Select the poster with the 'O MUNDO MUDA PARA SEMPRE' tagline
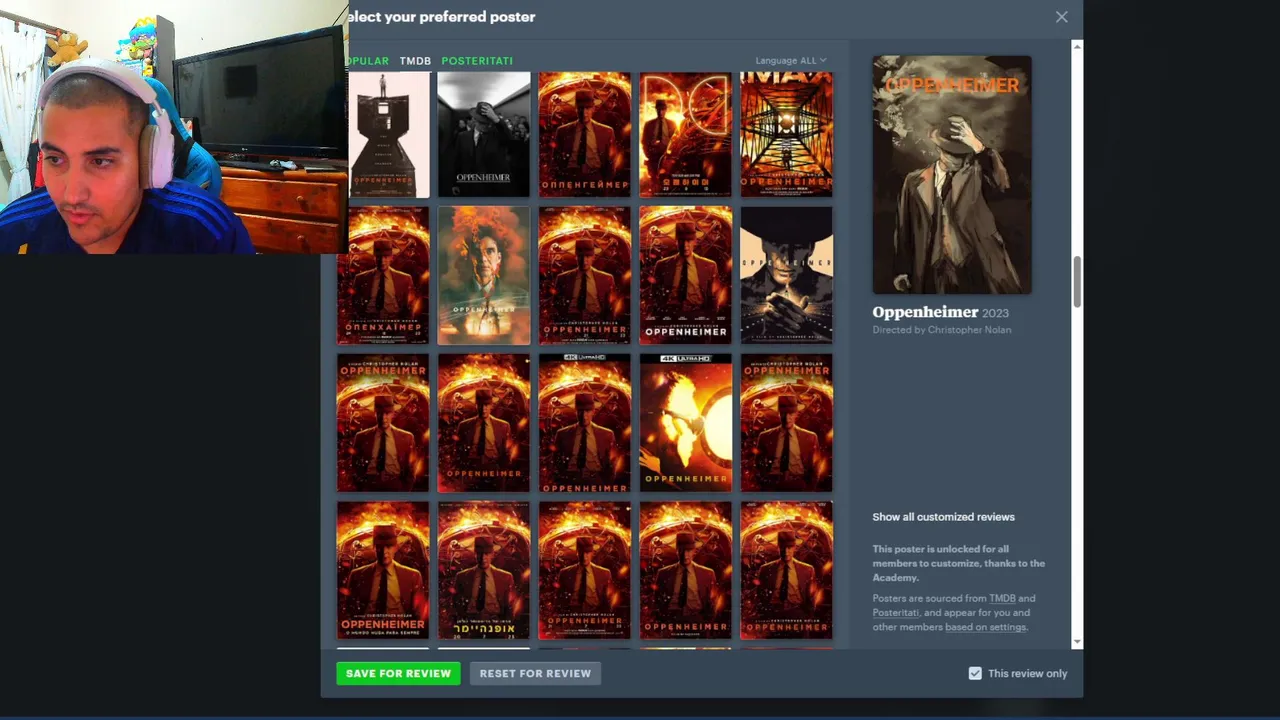 pos(383,570)
